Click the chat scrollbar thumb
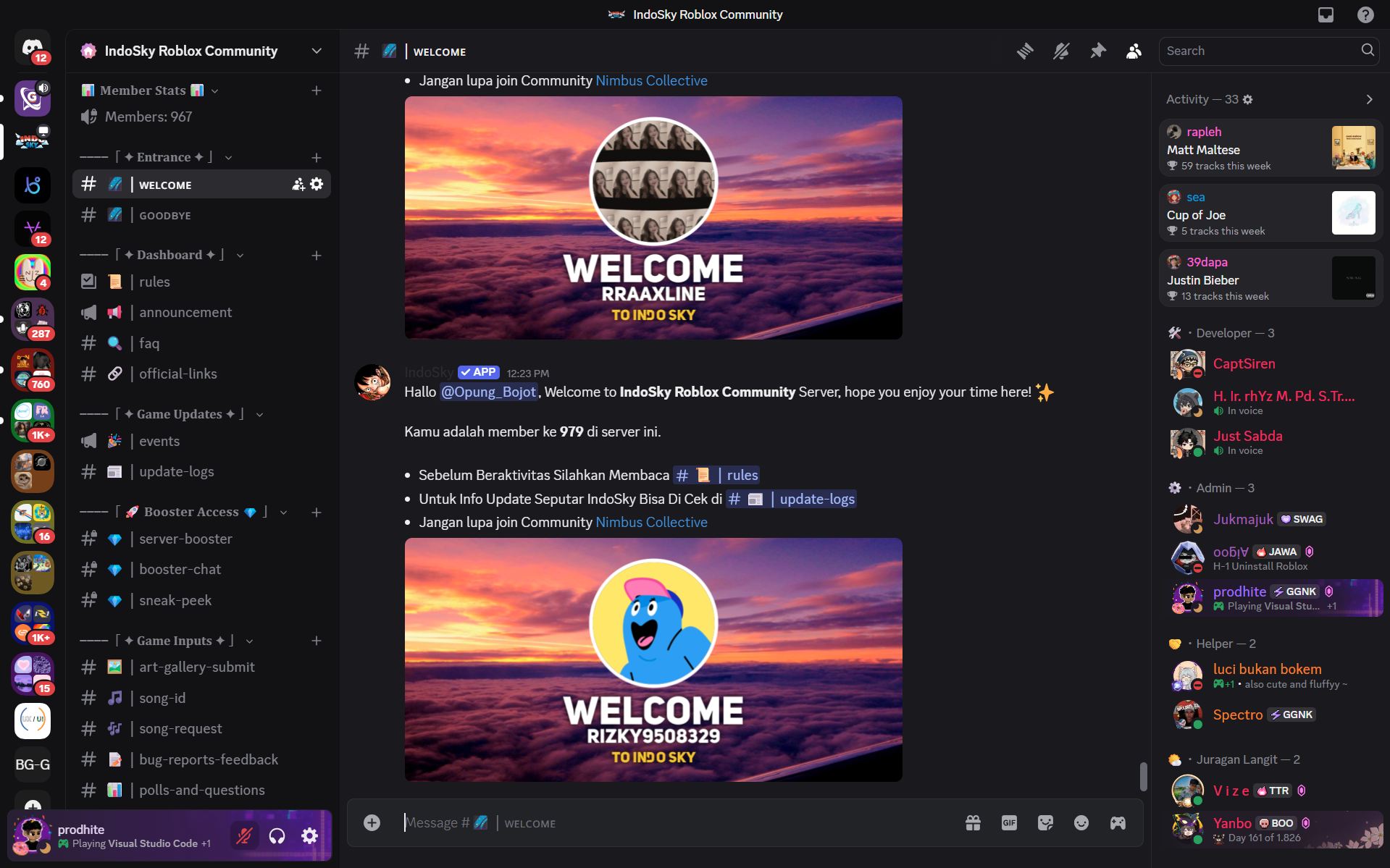This screenshot has width=1390, height=868. click(x=1143, y=776)
